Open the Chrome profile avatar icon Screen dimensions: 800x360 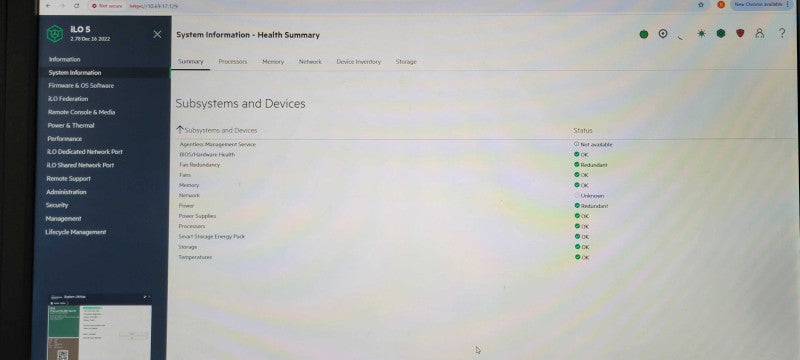click(x=721, y=4)
